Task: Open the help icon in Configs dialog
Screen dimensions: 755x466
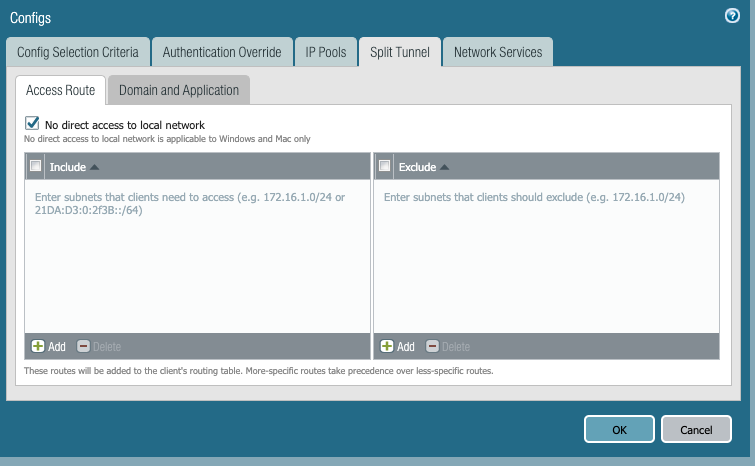Action: (732, 16)
